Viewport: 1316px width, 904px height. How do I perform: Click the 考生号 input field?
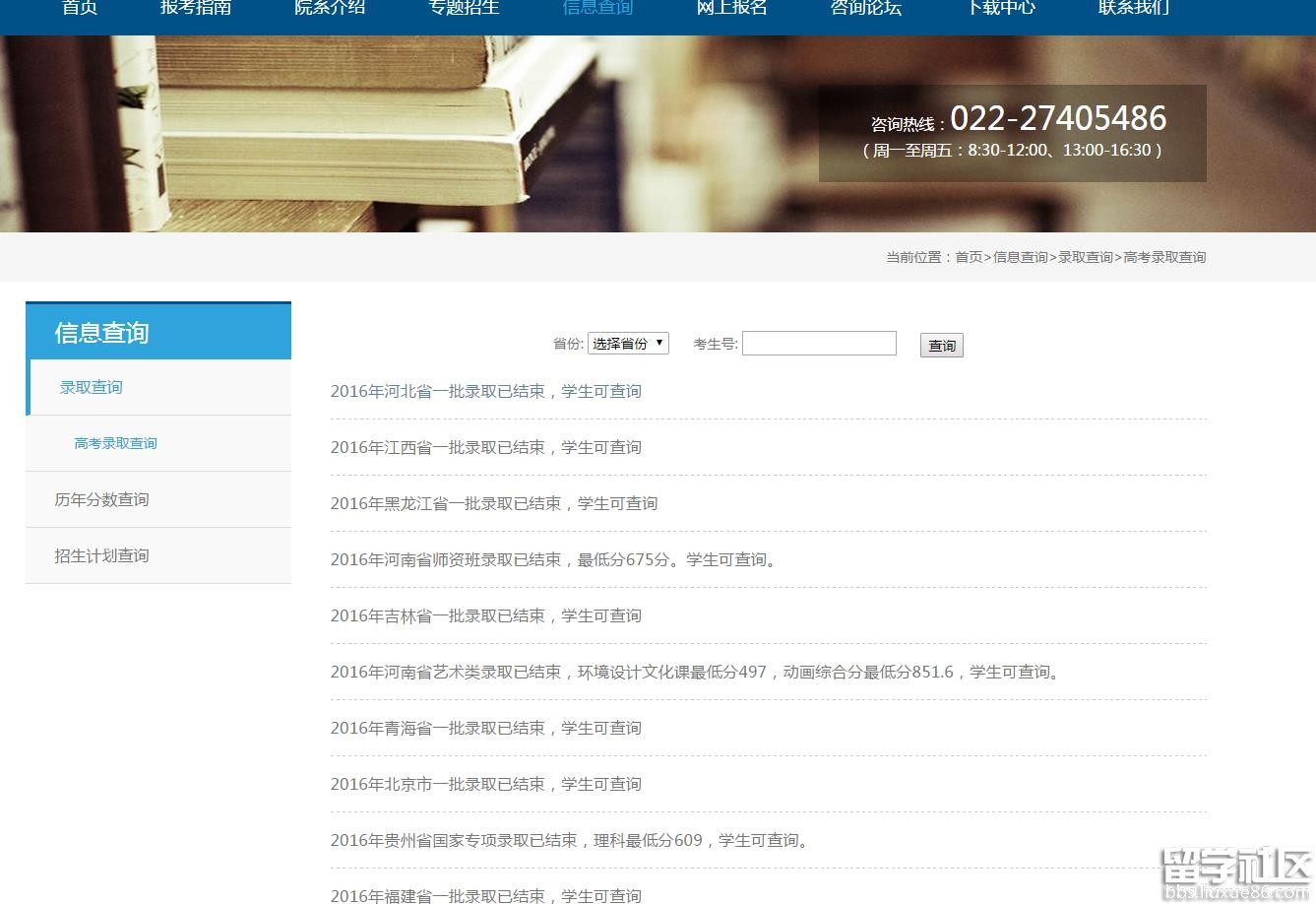(819, 344)
